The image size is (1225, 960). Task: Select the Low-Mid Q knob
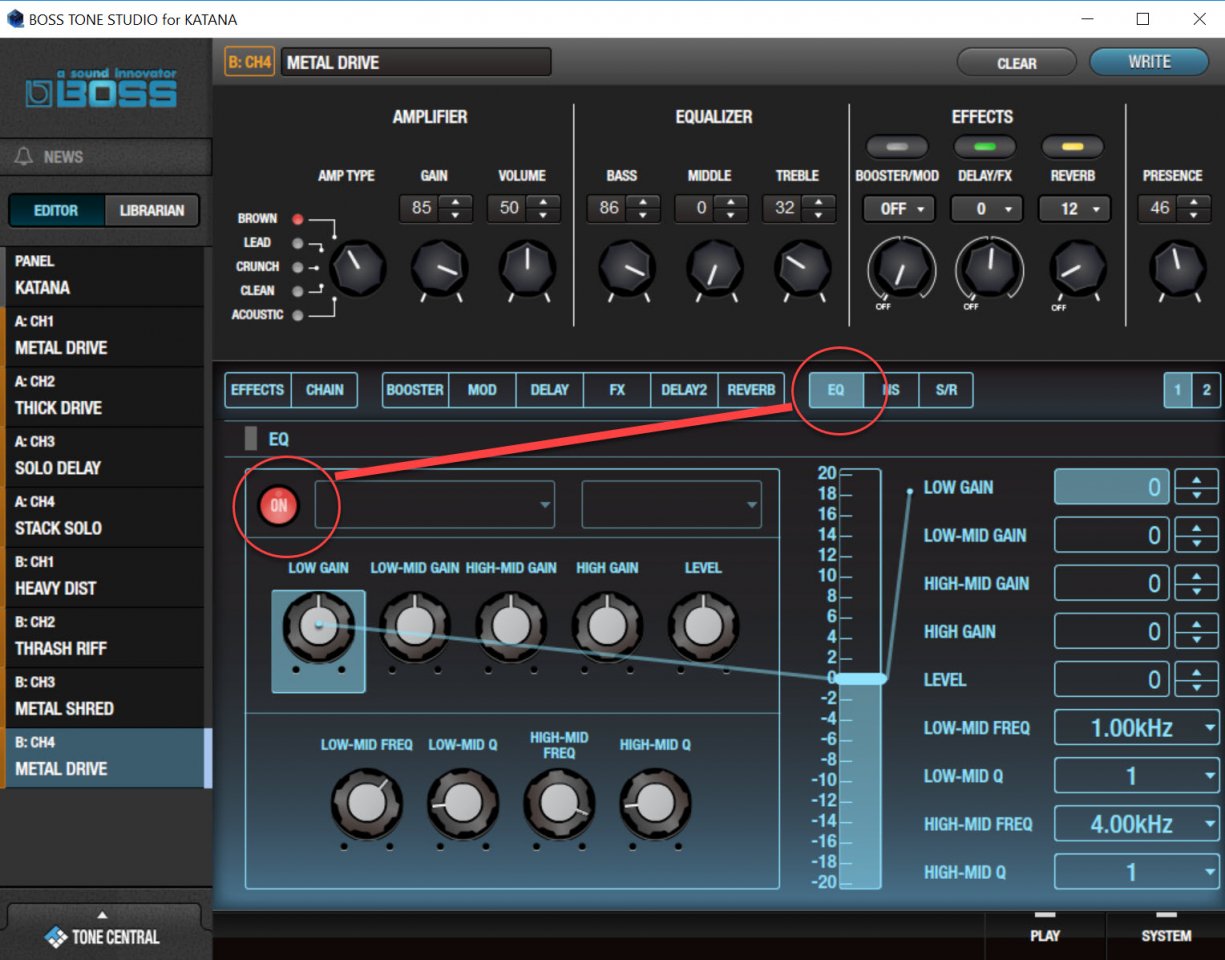(463, 805)
